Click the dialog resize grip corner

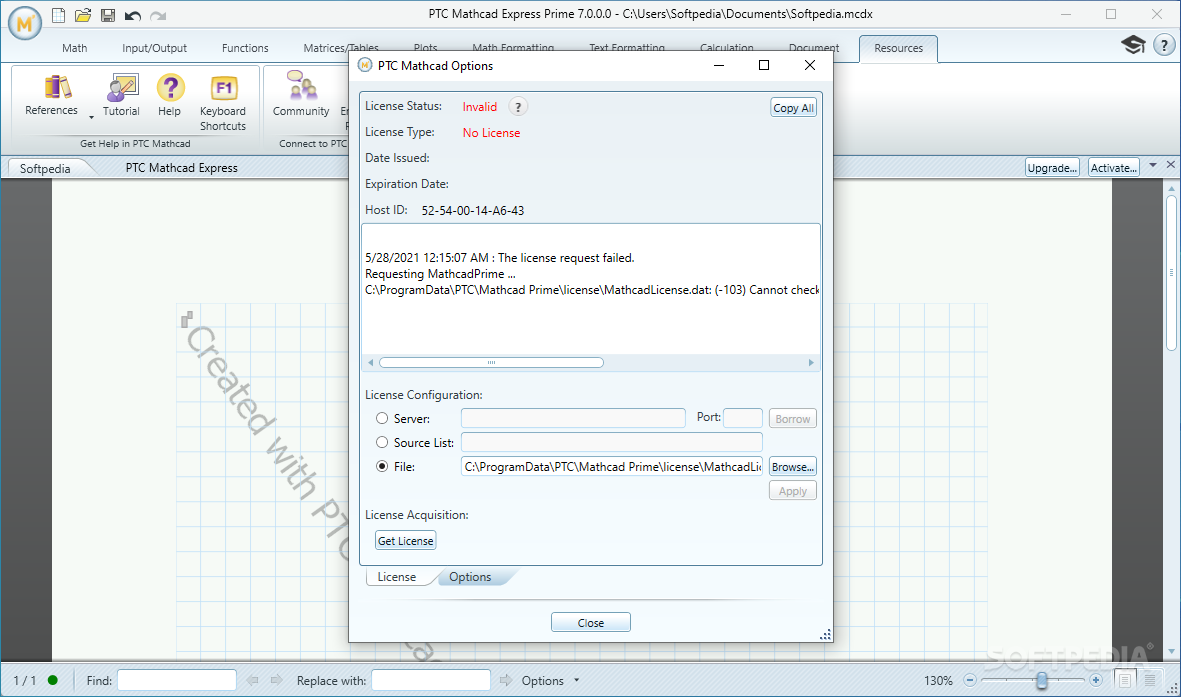pyautogui.click(x=825, y=634)
